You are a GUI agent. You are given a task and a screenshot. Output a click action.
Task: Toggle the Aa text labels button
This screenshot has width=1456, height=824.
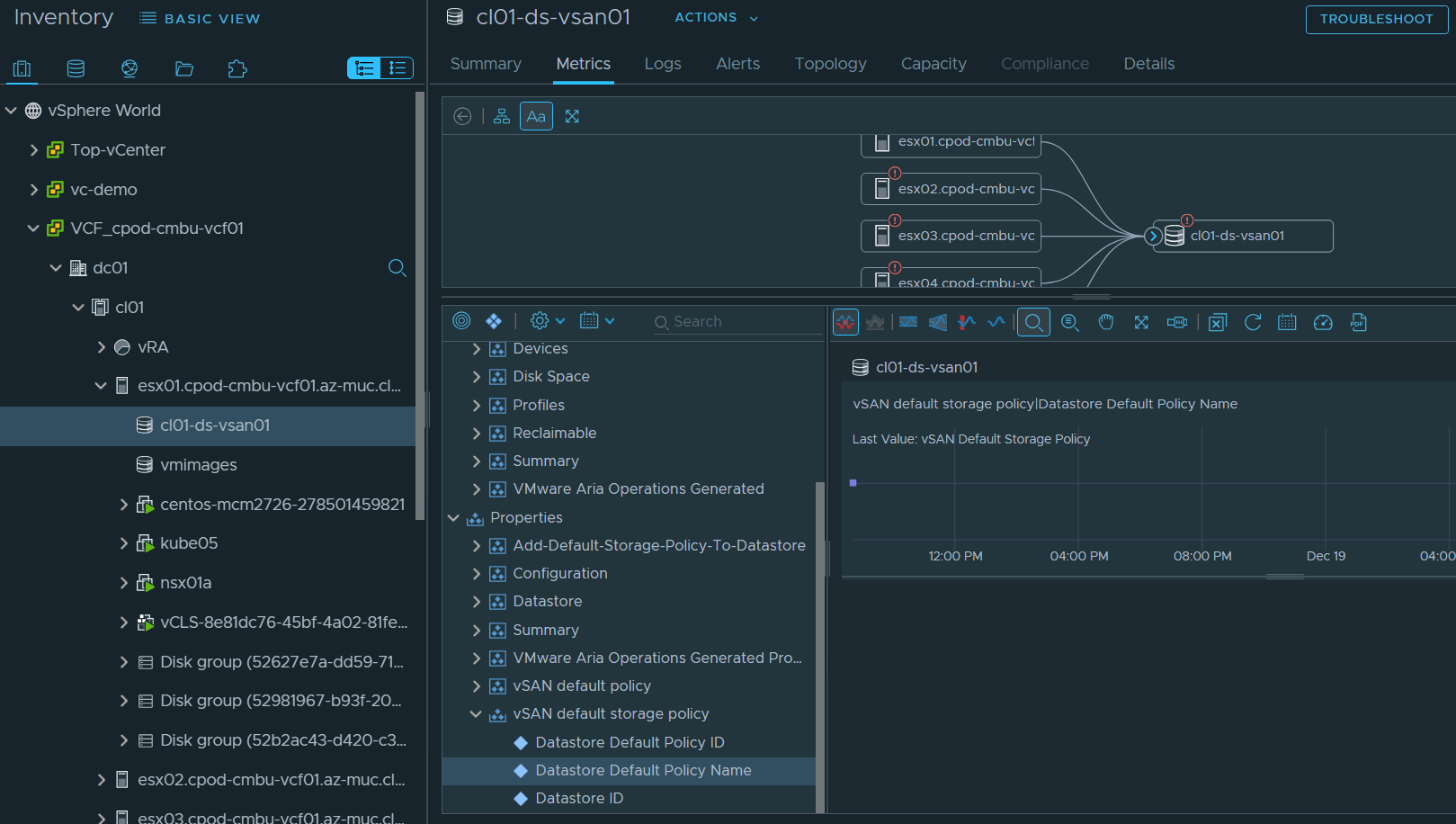(x=536, y=116)
